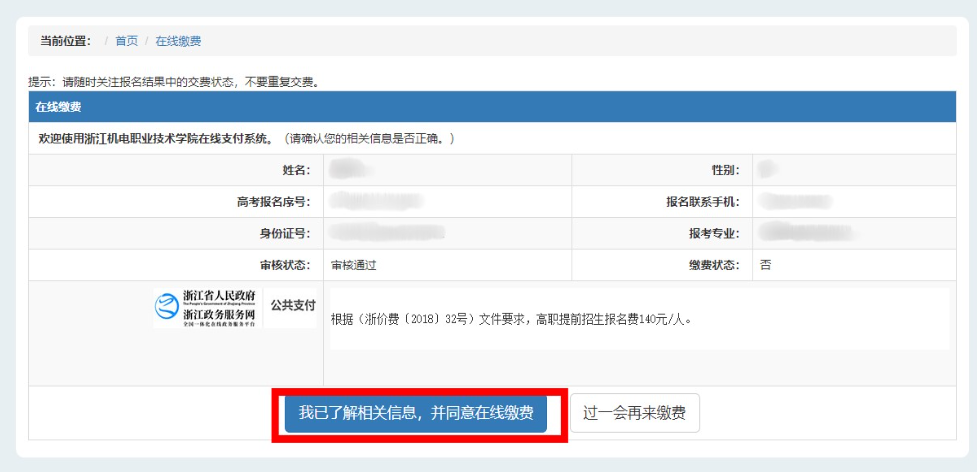
Task: Click the 公共支付 label beside the logo
Action: point(292,305)
